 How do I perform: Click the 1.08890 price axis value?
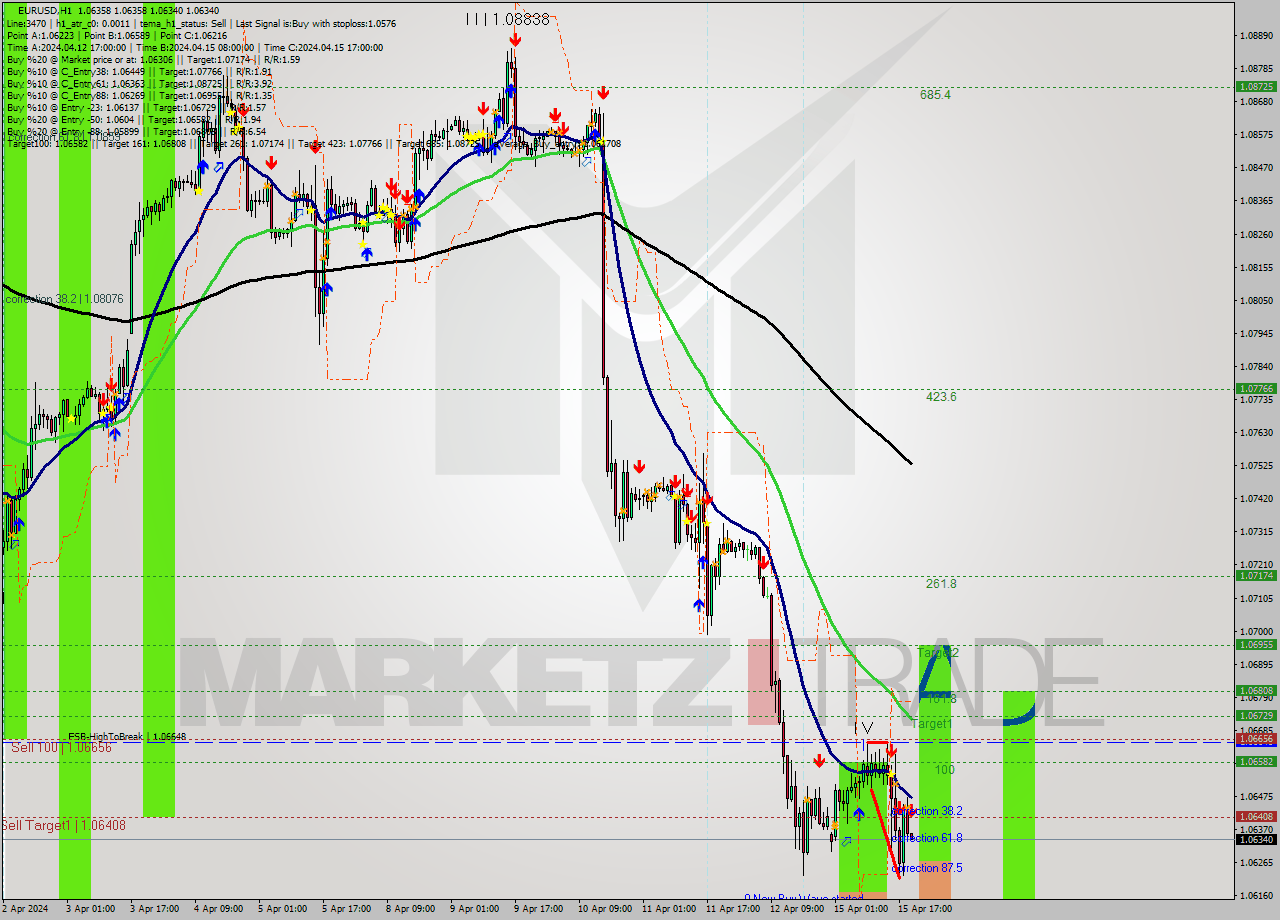[1256, 36]
